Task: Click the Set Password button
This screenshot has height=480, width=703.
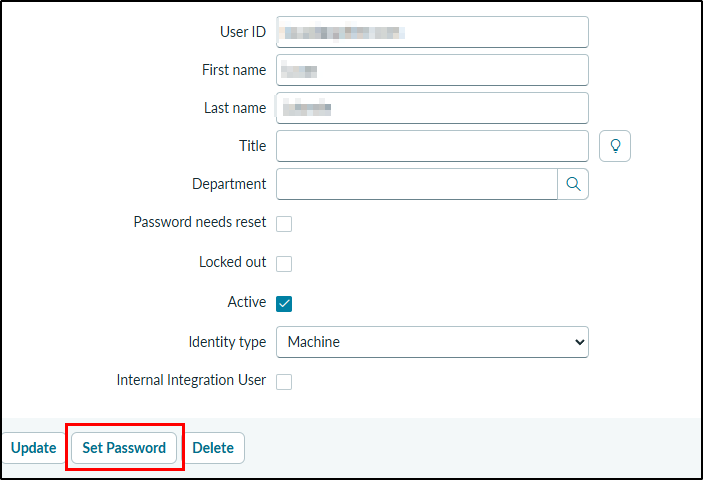Action: (124, 448)
